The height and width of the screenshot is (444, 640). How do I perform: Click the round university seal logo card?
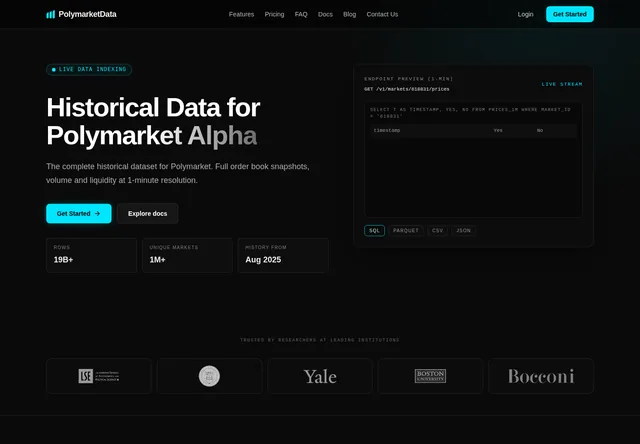[x=209, y=376]
